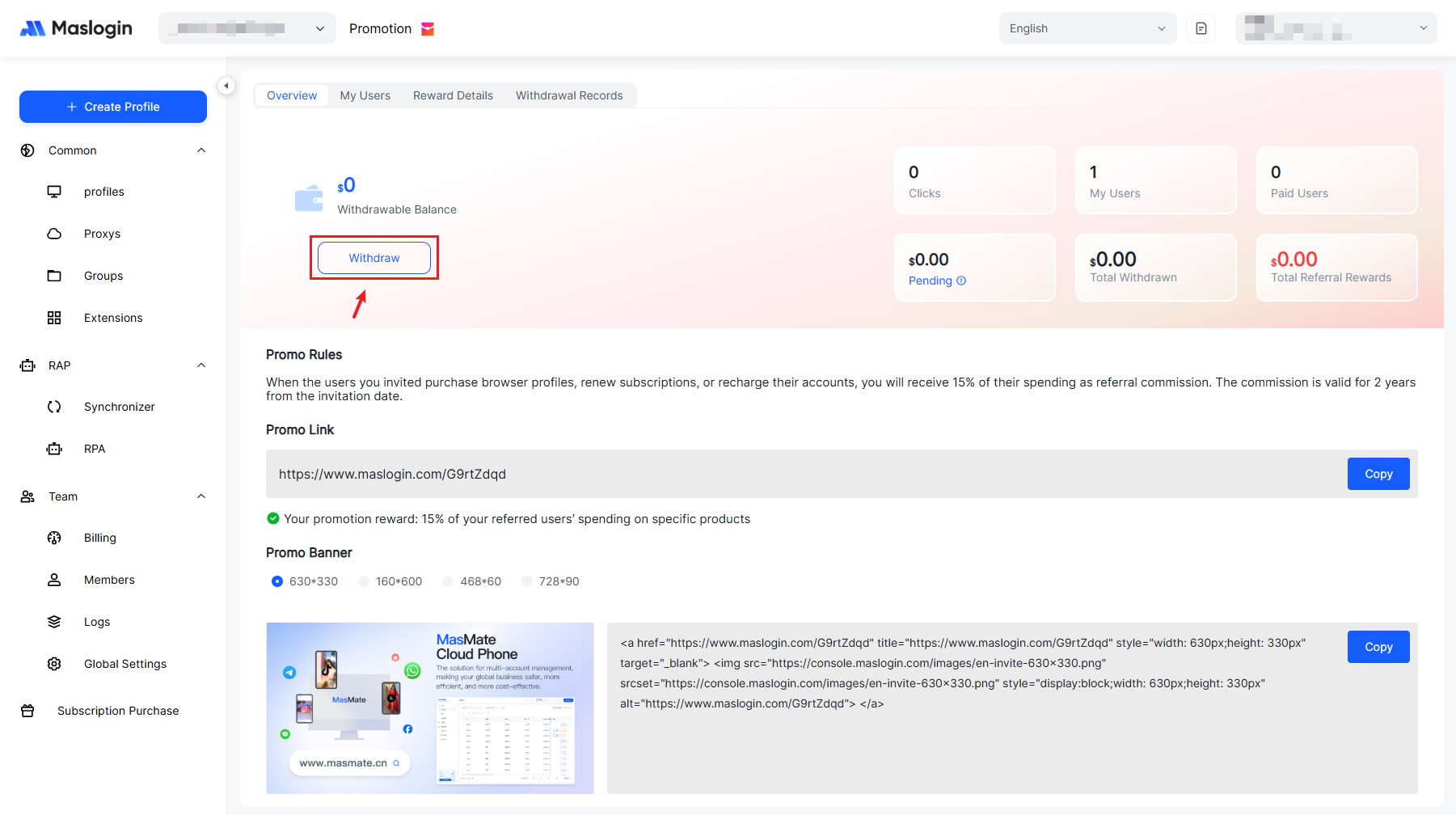Collapse the Common sidebar section
This screenshot has height=815, width=1456.
(201, 150)
